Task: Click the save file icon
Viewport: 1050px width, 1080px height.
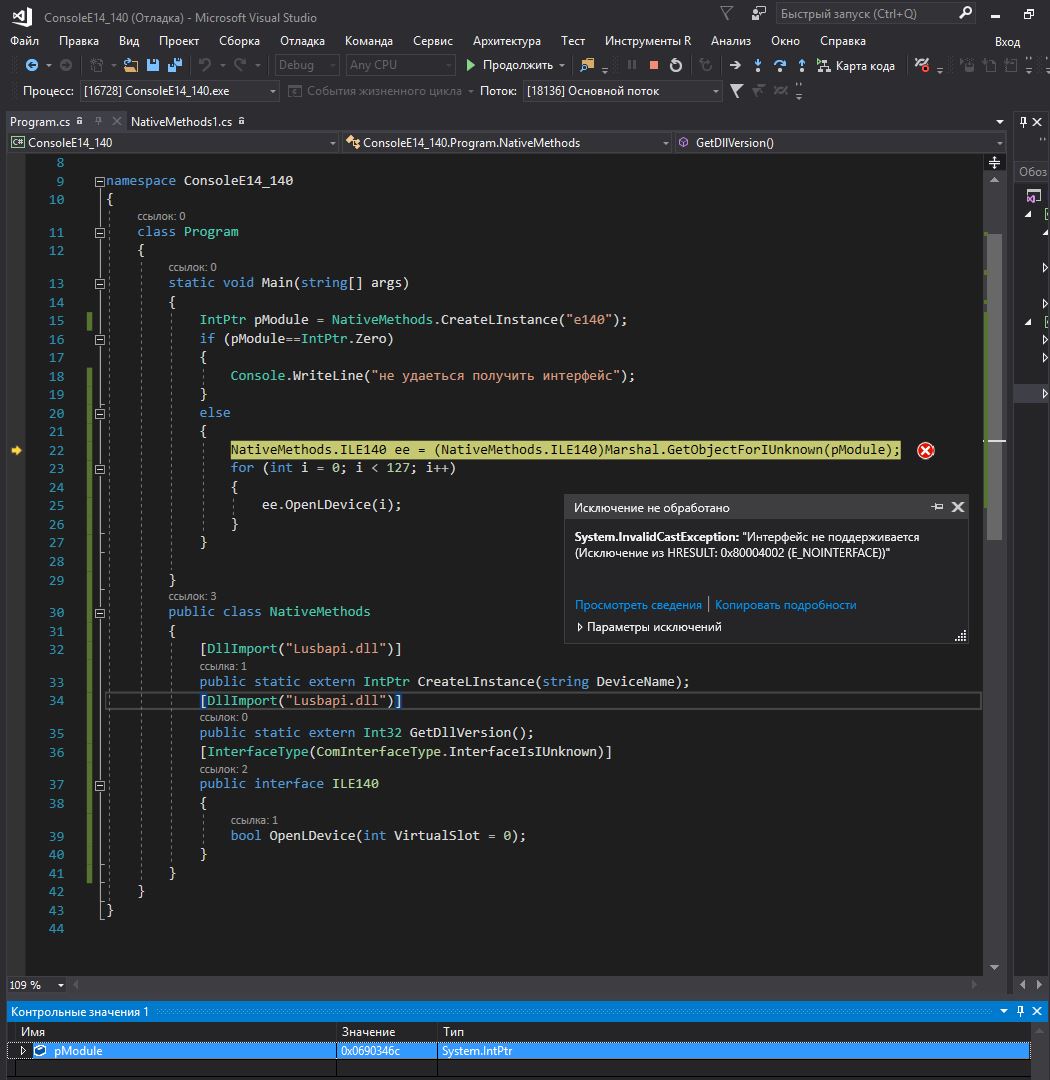Action: 153,65
